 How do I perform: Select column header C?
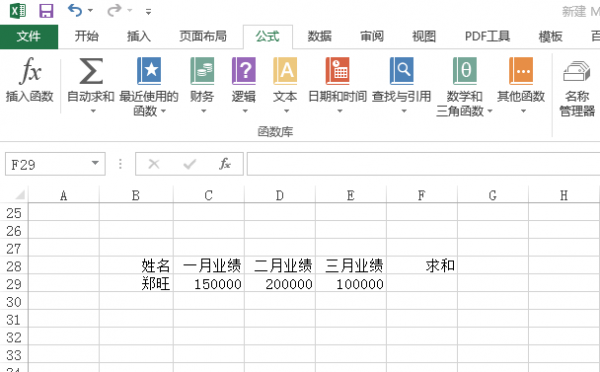209,196
